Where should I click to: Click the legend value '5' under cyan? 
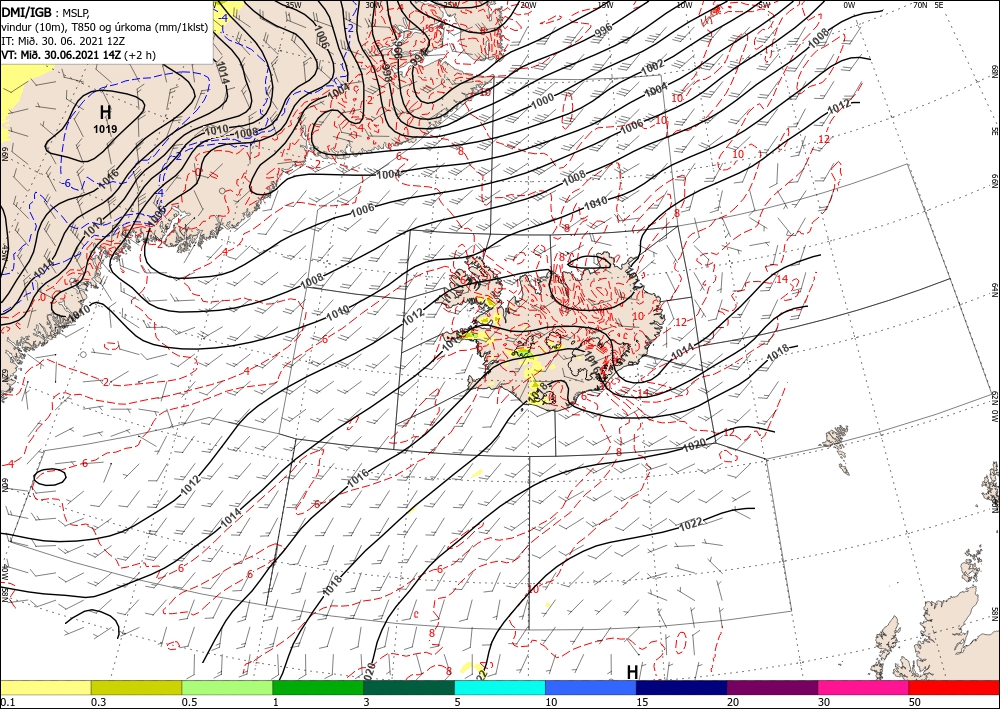(x=458, y=702)
